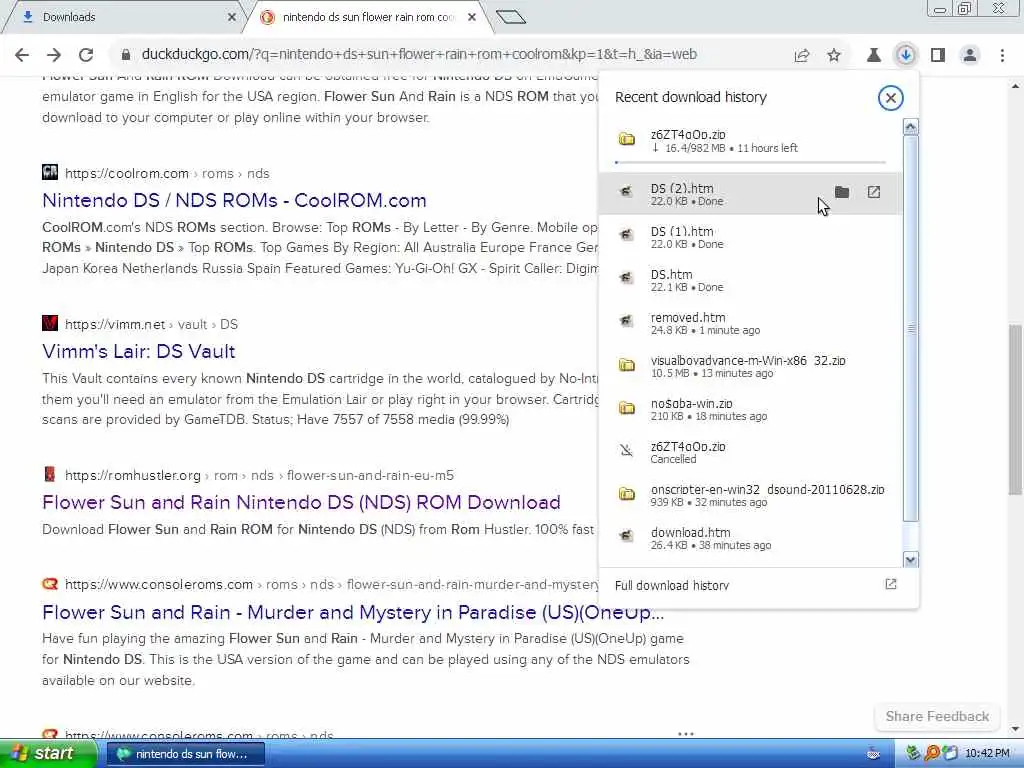Select the nintendo ds sun flow taskbar button

[x=185, y=754]
